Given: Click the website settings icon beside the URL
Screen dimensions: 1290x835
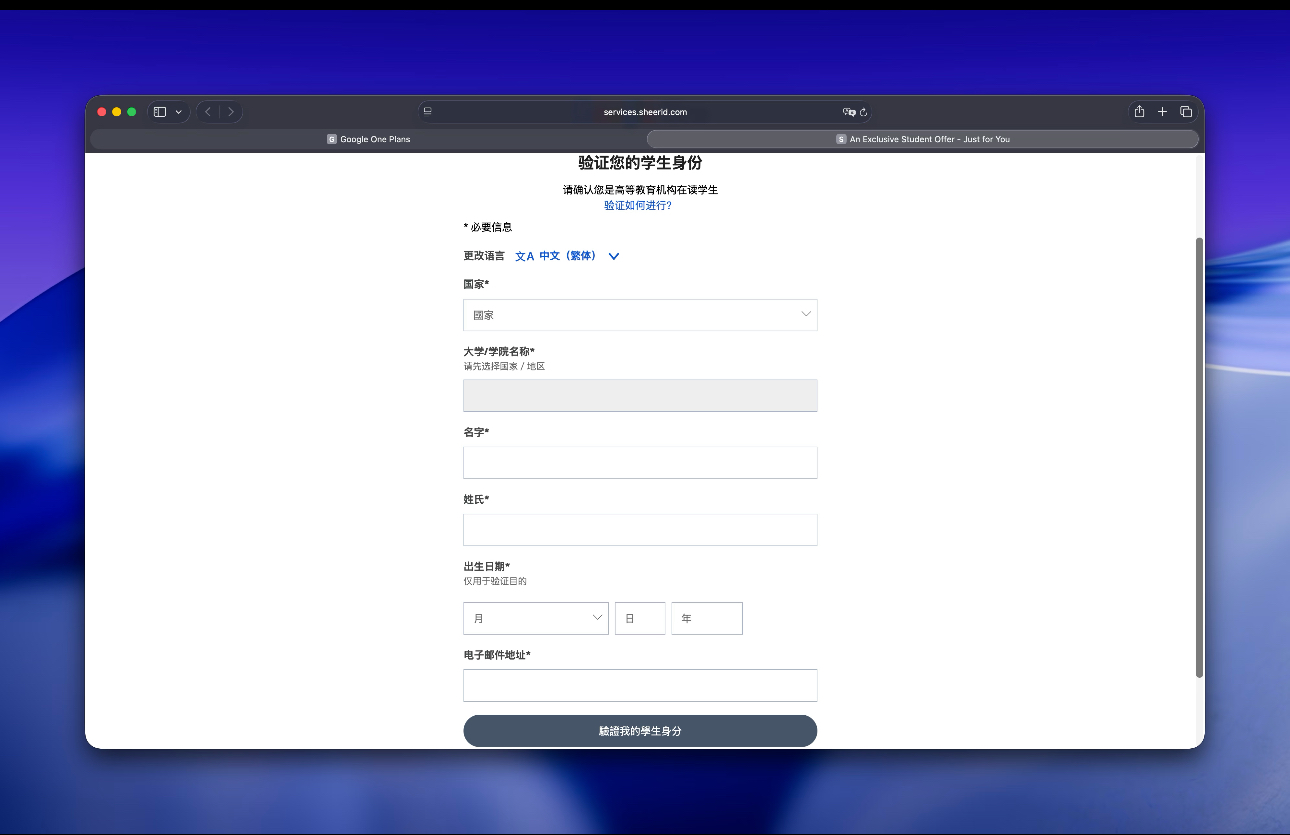Looking at the screenshot, I should coord(428,112).
